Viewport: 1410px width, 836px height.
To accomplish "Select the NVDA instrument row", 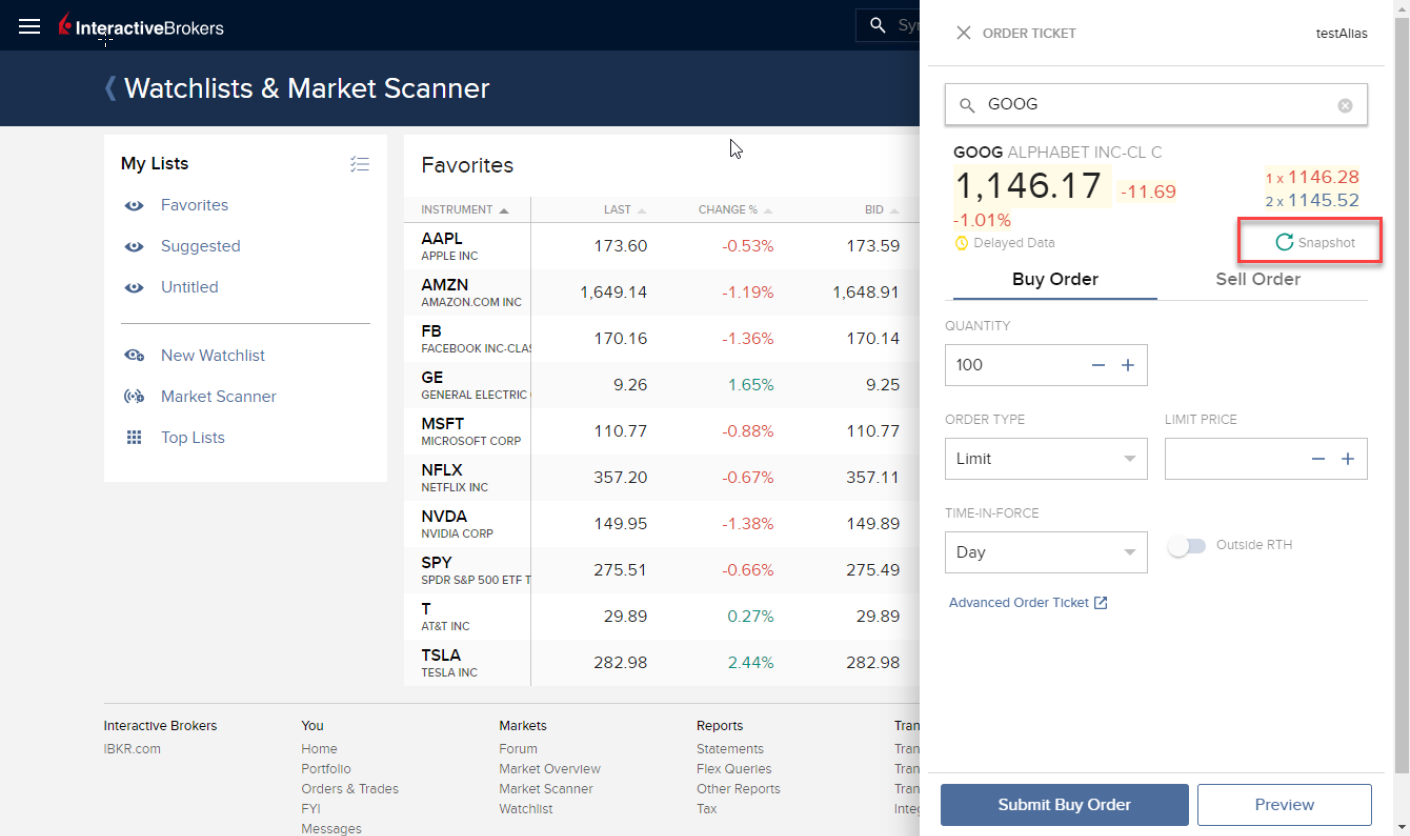I will (660, 524).
